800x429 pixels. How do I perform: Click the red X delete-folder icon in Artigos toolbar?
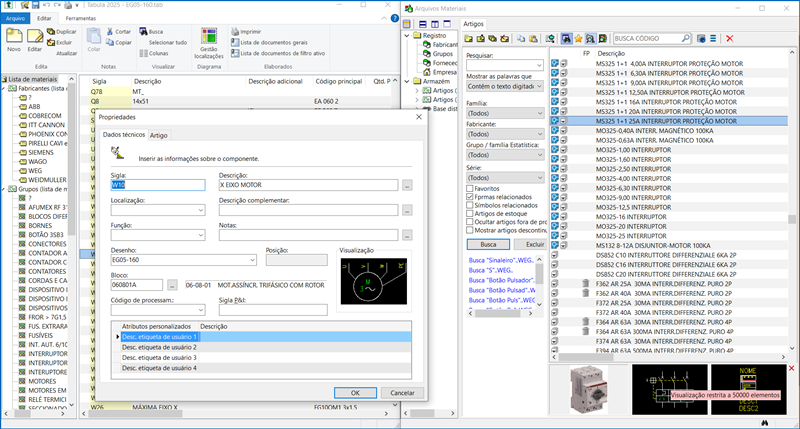pyautogui.click(x=505, y=39)
